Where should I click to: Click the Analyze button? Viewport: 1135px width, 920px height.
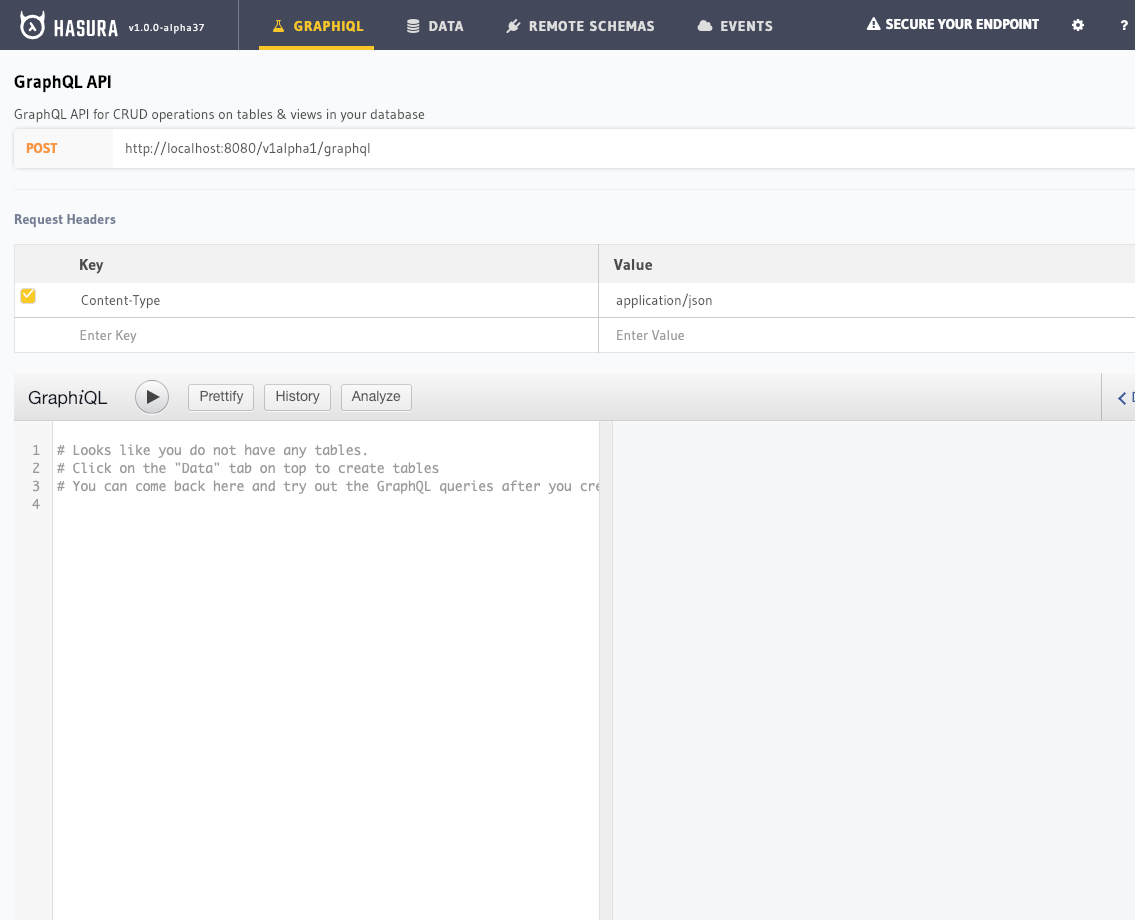pos(376,397)
